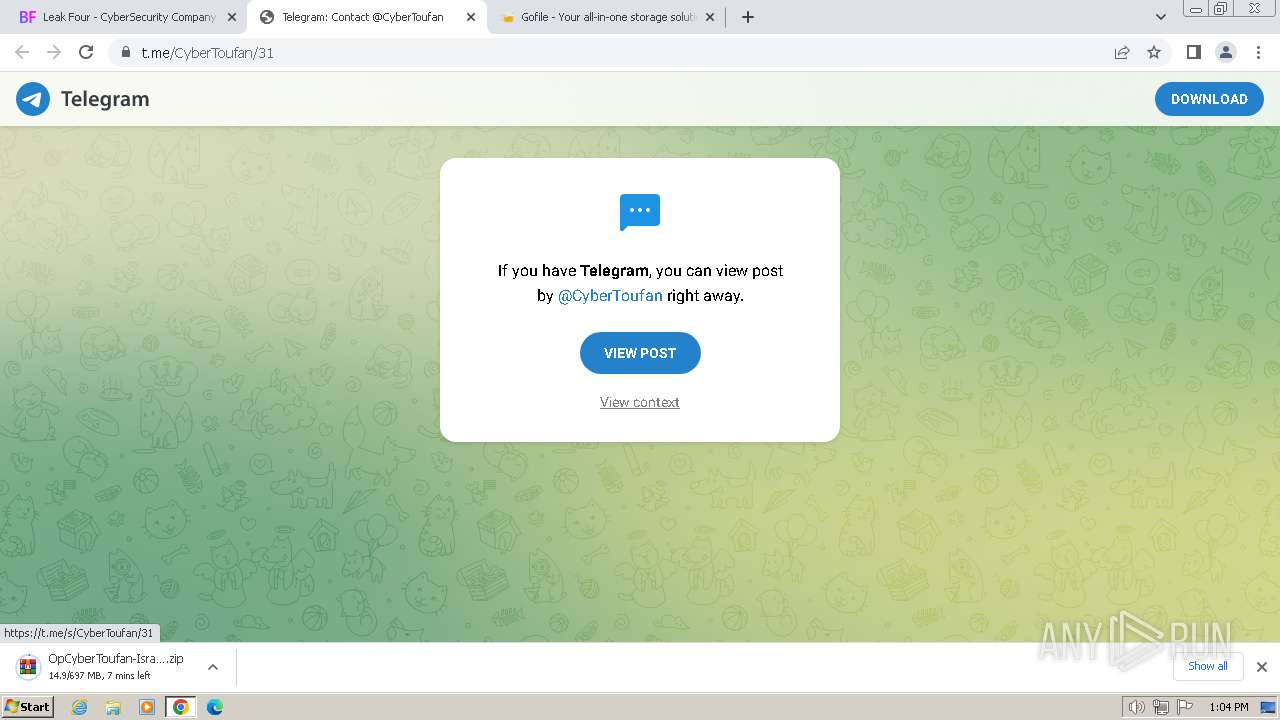Viewport: 1280px width, 720px height.
Task: Reload the page with refresh icon
Action: pyautogui.click(x=86, y=52)
